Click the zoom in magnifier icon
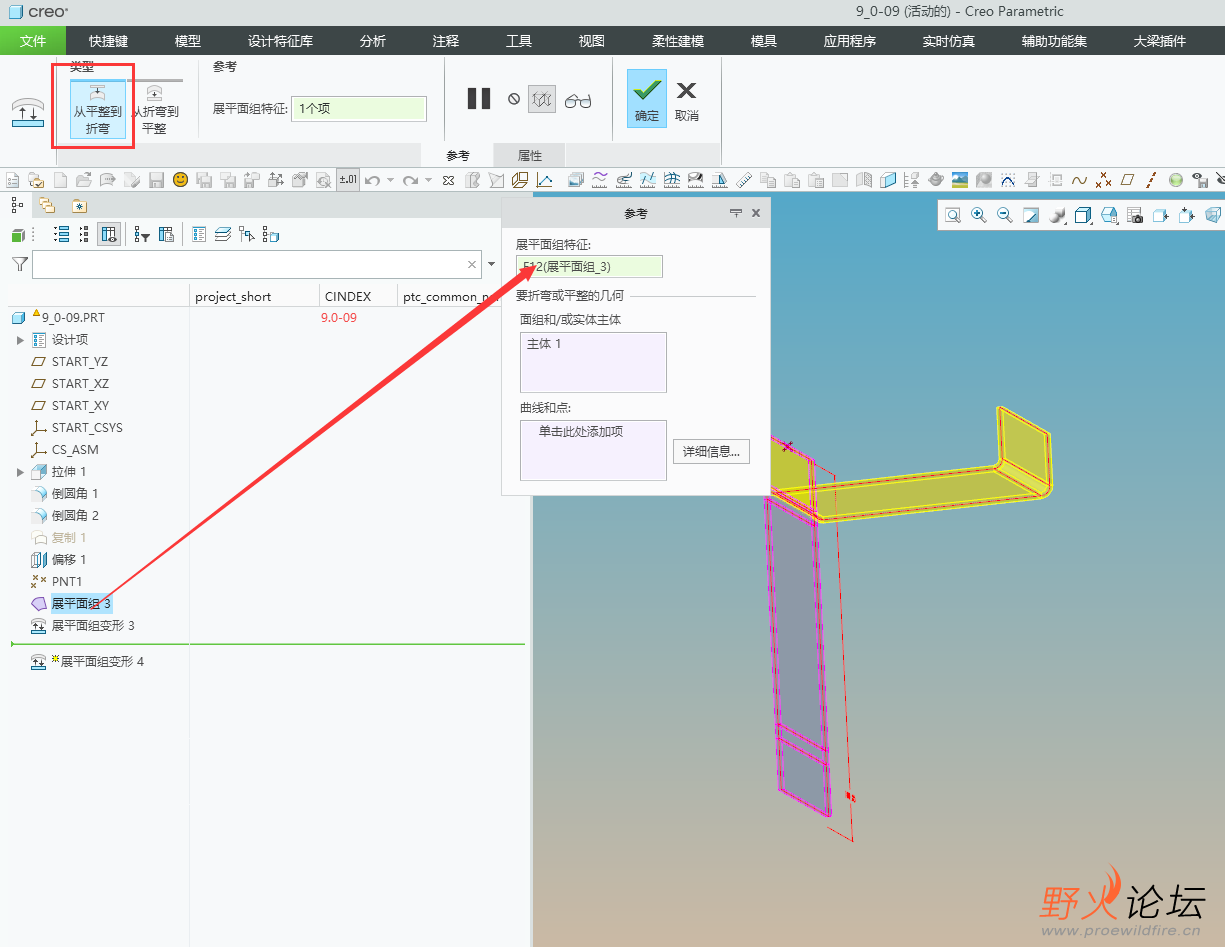This screenshot has width=1225, height=947. [x=978, y=215]
